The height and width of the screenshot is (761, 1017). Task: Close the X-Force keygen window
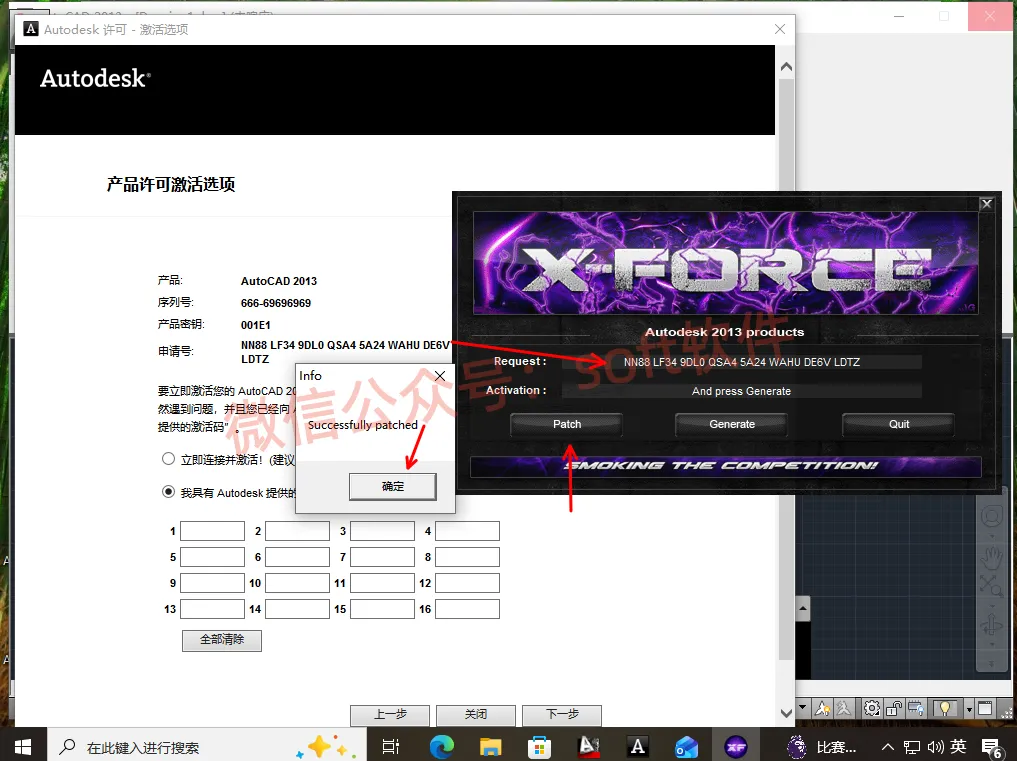(x=987, y=204)
